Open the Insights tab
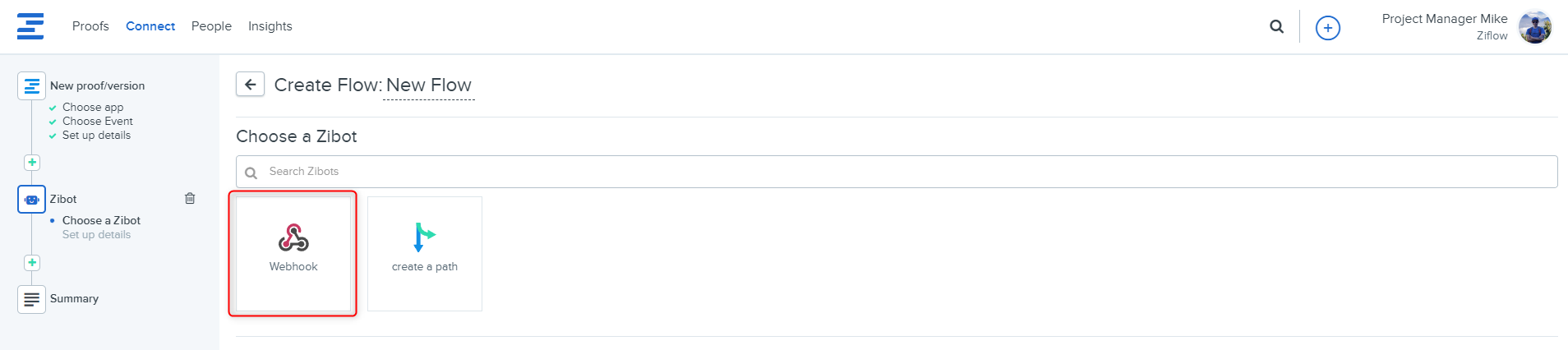The width and height of the screenshot is (1568, 350). point(270,26)
